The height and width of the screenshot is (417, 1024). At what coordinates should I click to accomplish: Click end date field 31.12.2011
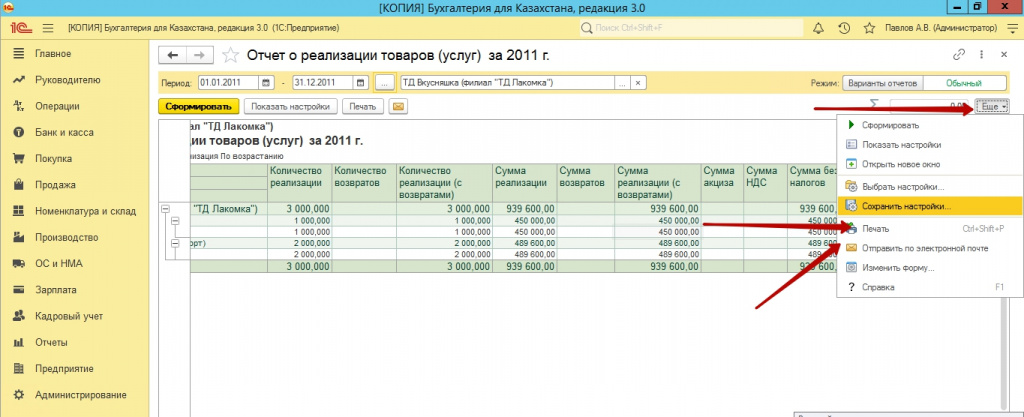coord(323,83)
